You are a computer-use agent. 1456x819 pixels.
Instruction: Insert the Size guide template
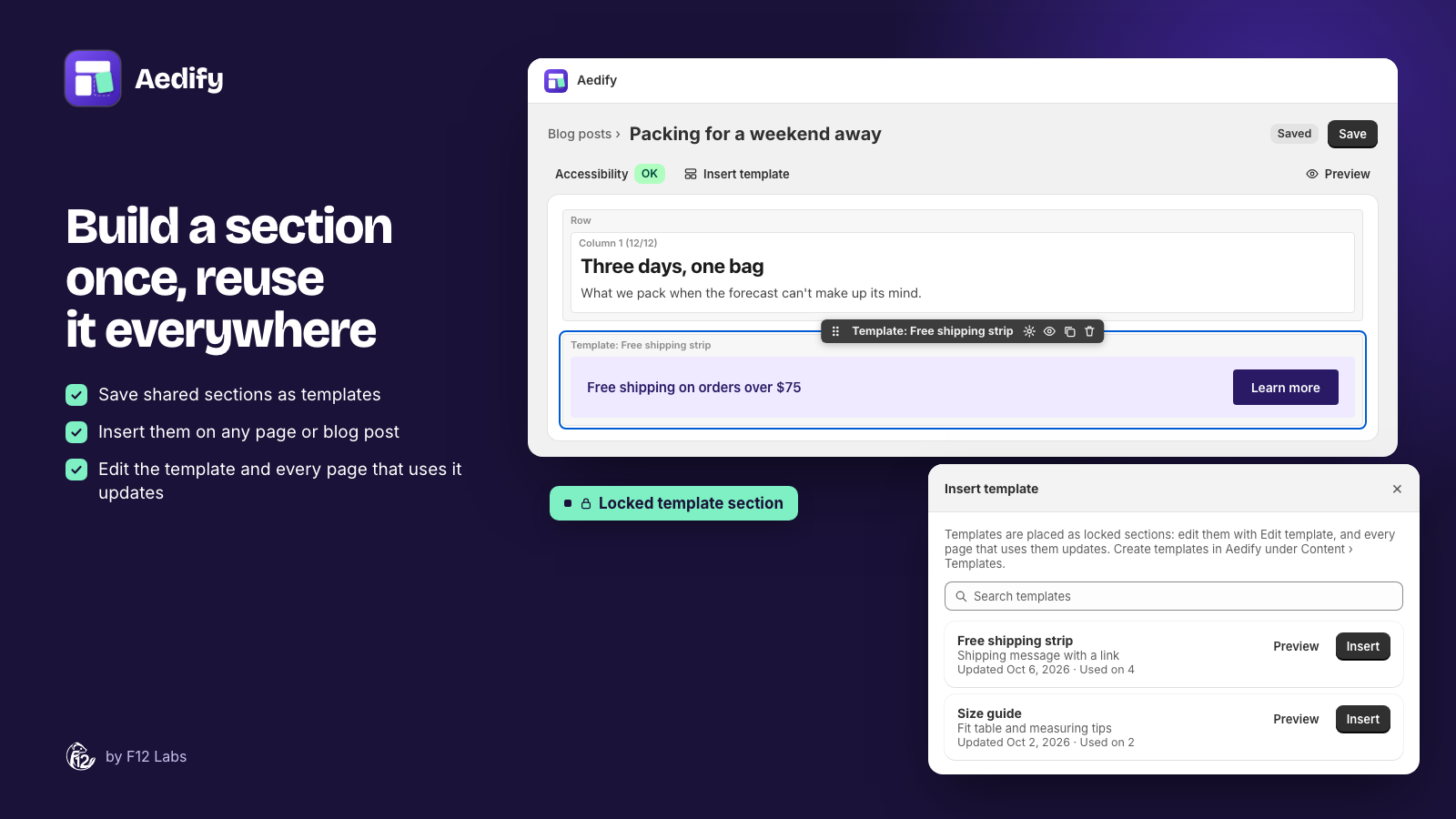1362,719
